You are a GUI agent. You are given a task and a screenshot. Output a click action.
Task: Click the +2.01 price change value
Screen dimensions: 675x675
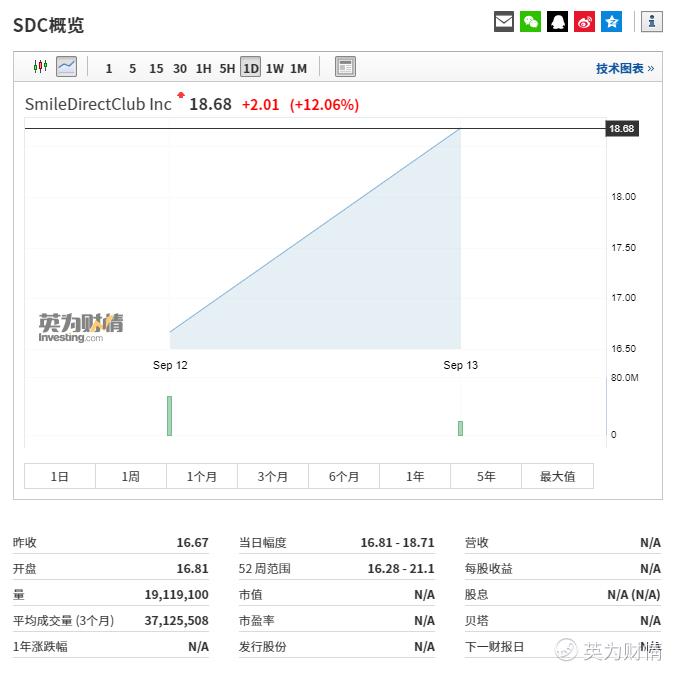[260, 105]
